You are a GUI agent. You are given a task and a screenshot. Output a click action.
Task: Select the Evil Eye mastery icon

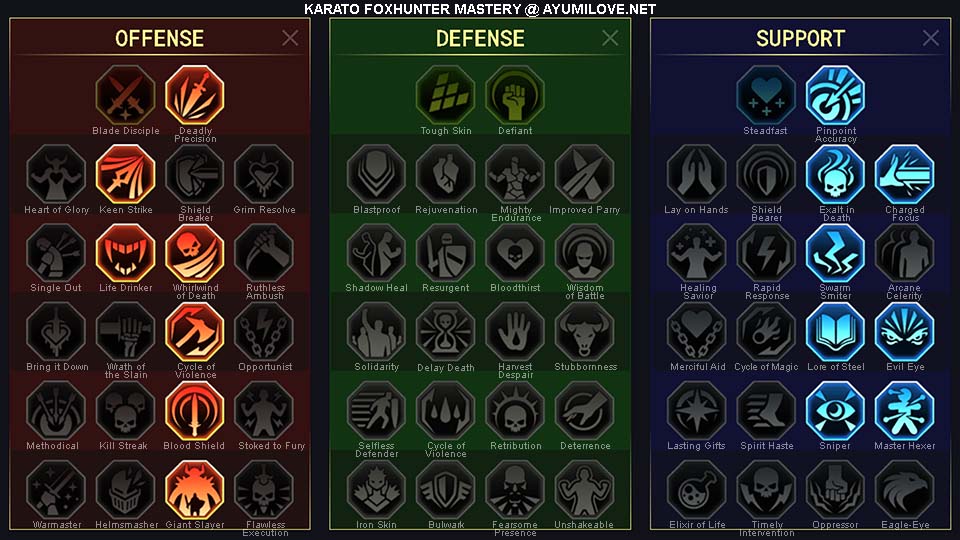904,332
